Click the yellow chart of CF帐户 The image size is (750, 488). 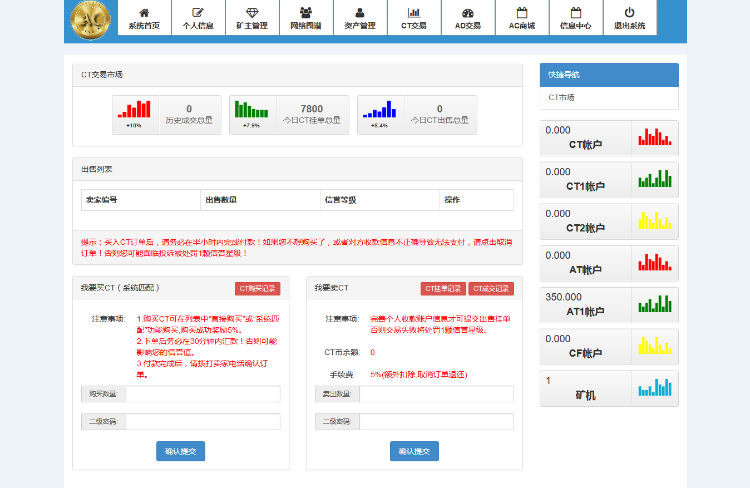(655, 345)
